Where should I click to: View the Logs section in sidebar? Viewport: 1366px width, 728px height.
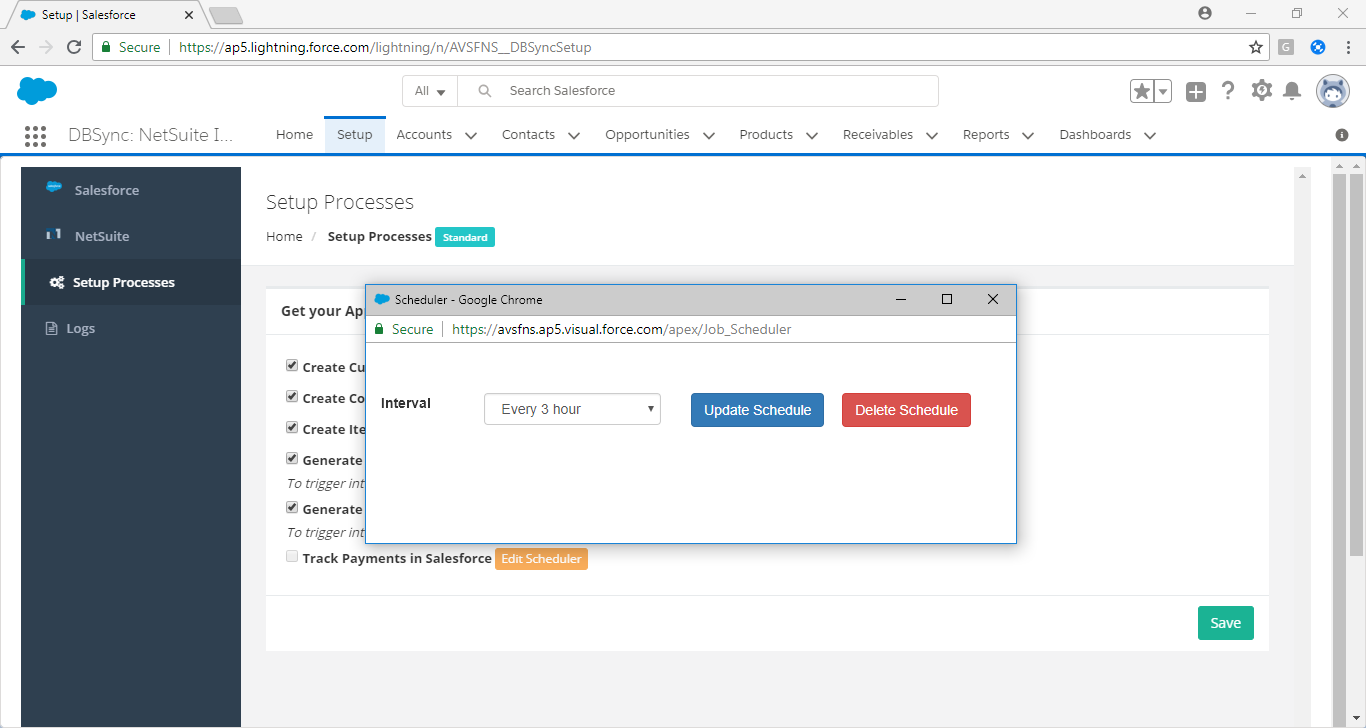82,327
